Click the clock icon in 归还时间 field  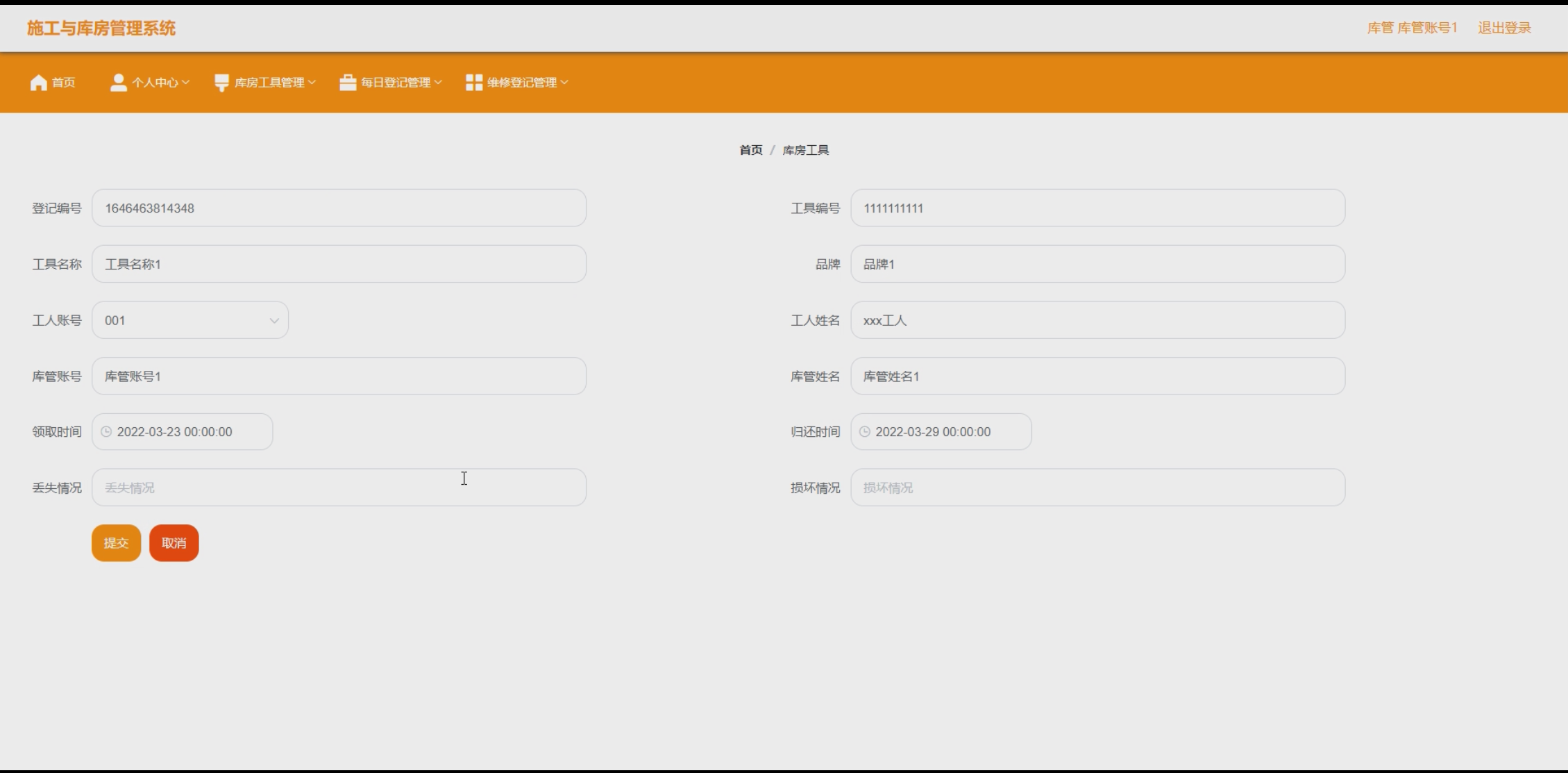[x=865, y=432]
